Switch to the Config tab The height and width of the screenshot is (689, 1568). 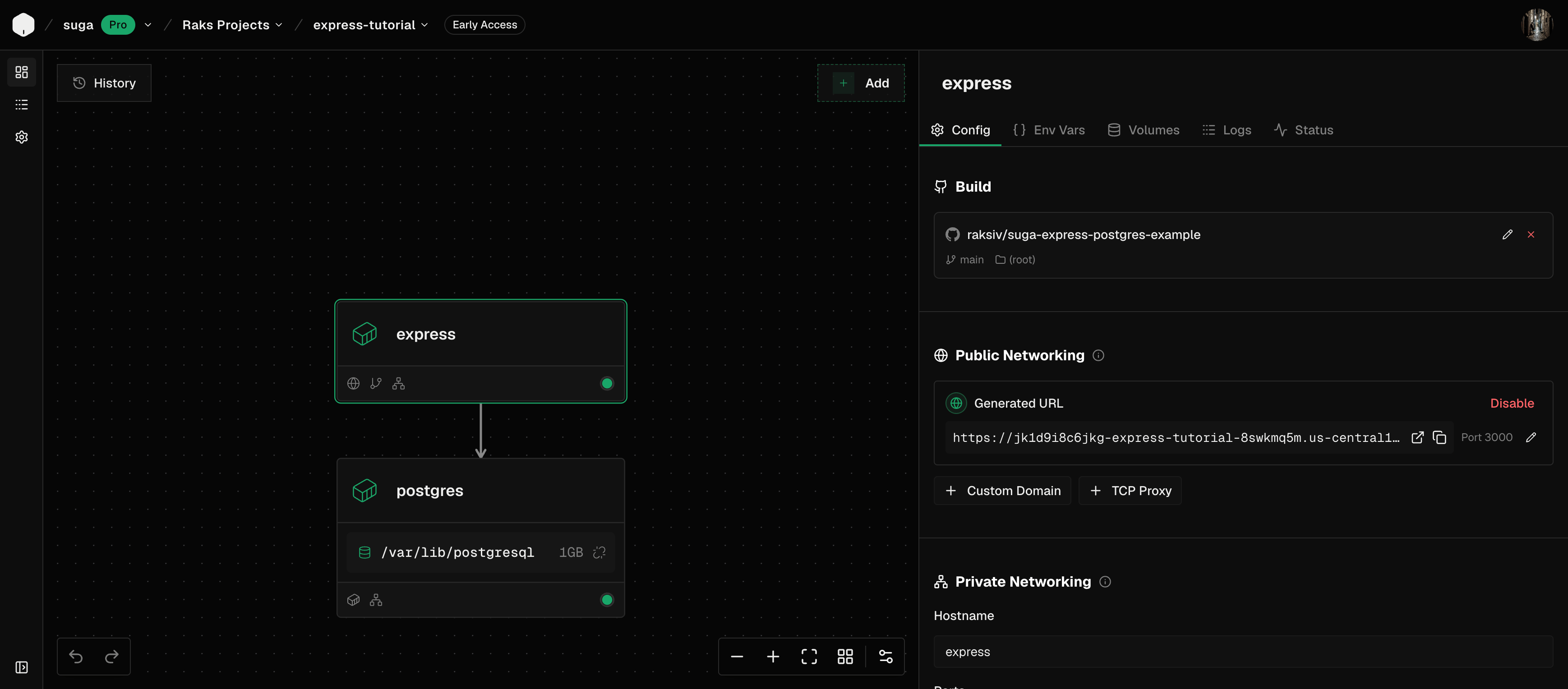(960, 130)
